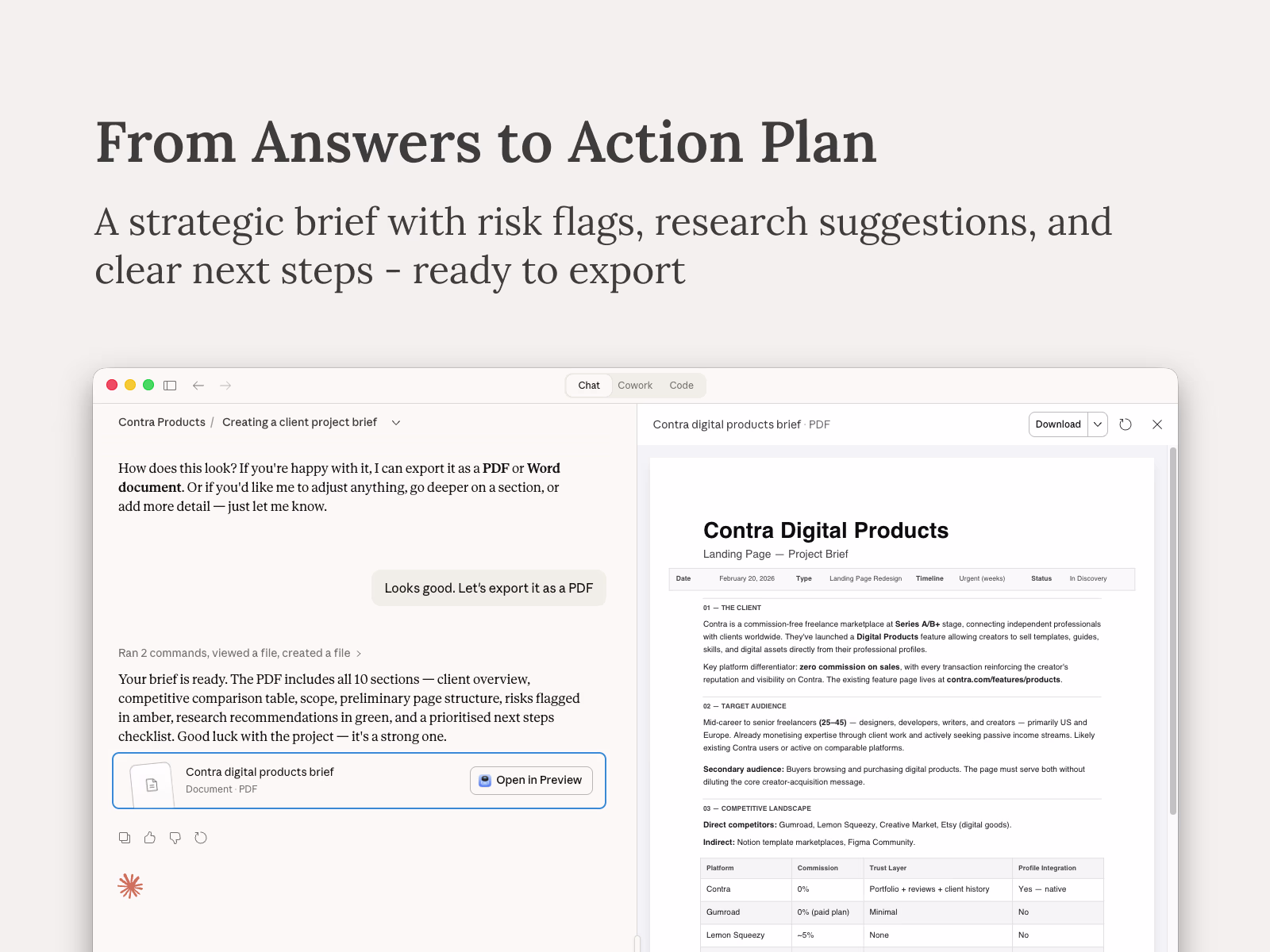This screenshot has width=1270, height=952.
Task: Click the 'Landing Page — Project Brief' subtitle
Action: [x=775, y=554]
